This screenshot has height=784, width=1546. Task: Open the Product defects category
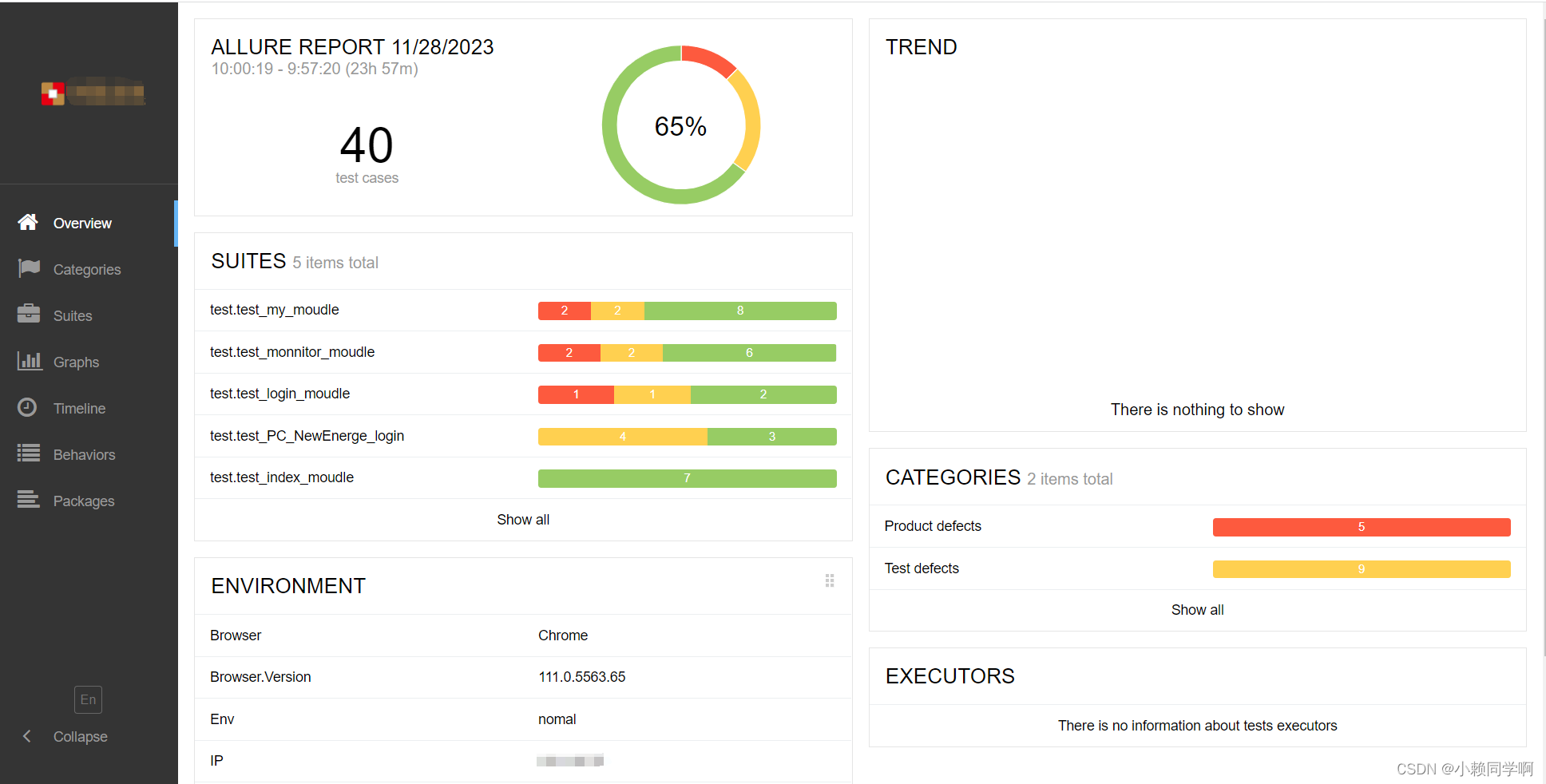(1197, 526)
